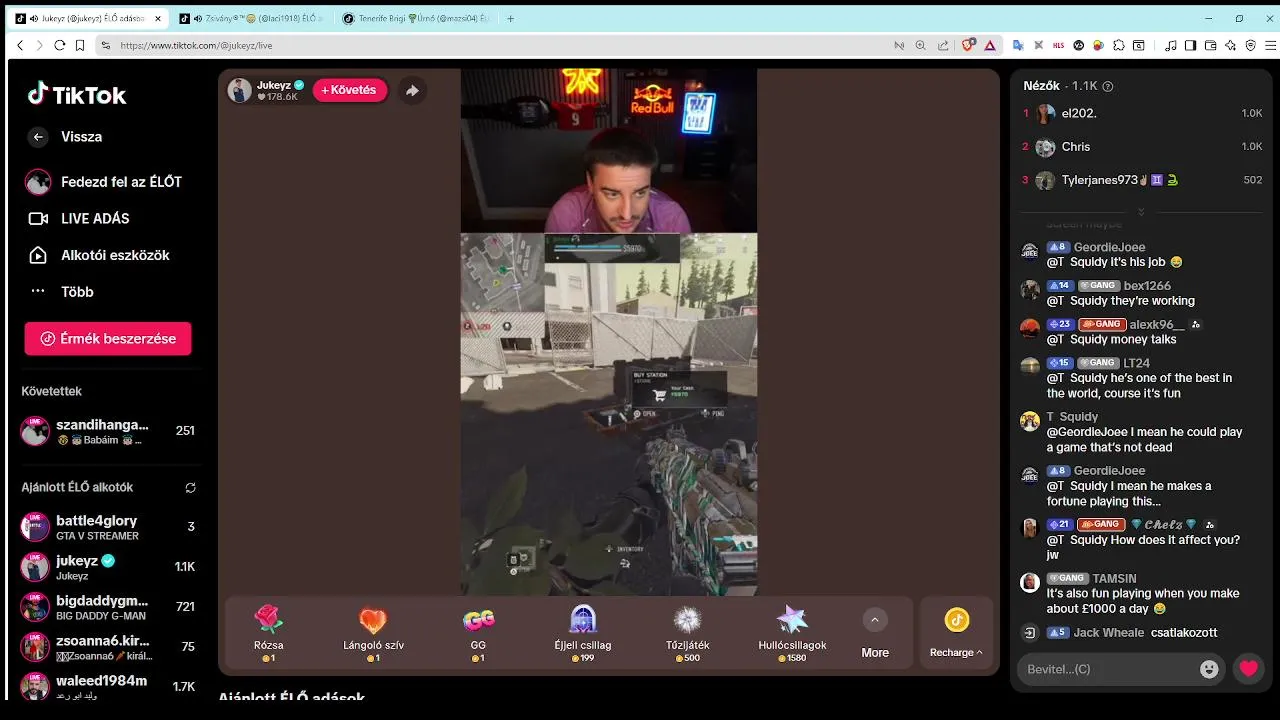Open the translate extension icon
This screenshot has height=720, width=1280.
[1018, 45]
